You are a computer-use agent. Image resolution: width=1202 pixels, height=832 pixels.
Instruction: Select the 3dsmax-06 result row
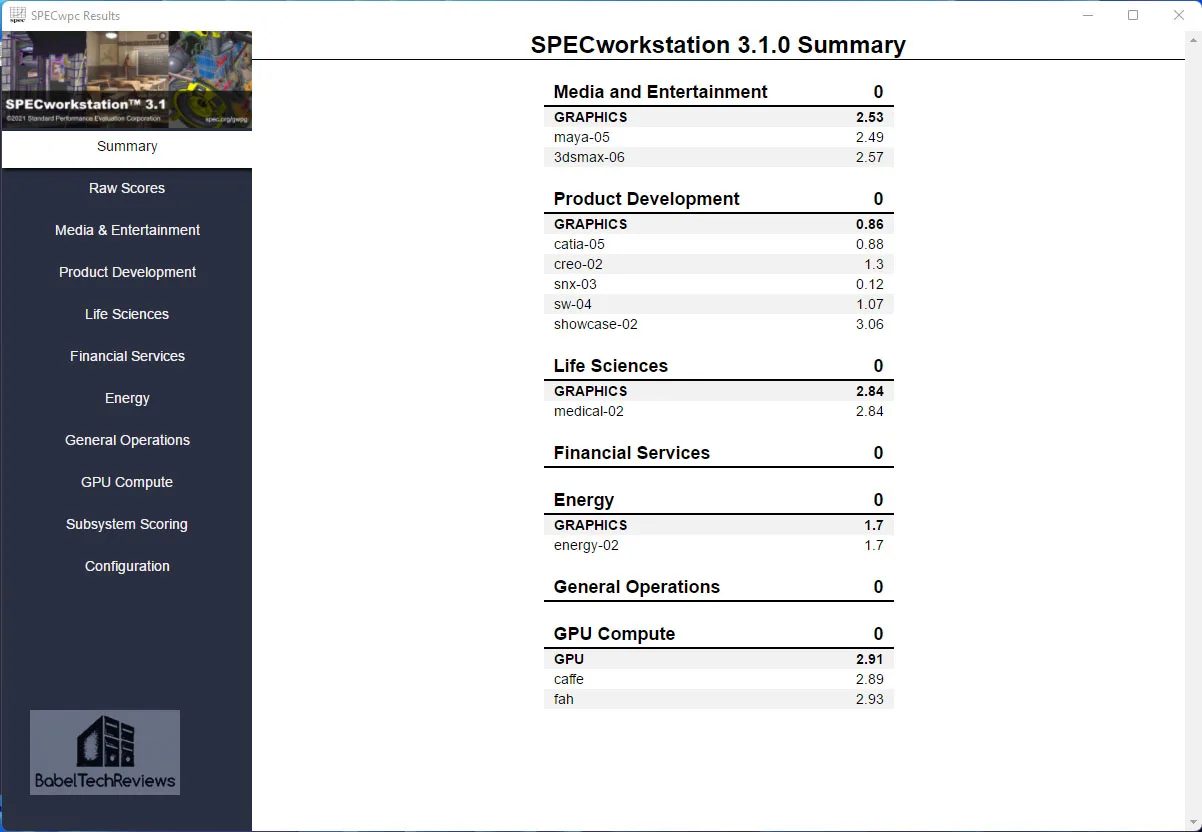(x=719, y=157)
